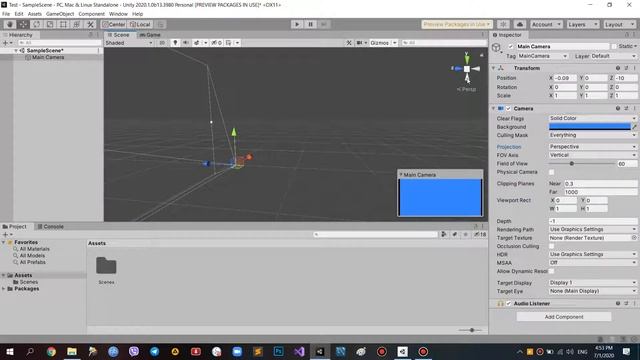Image resolution: width=640 pixels, height=360 pixels.
Task: Select the Rect tool
Action: click(x=64, y=24)
